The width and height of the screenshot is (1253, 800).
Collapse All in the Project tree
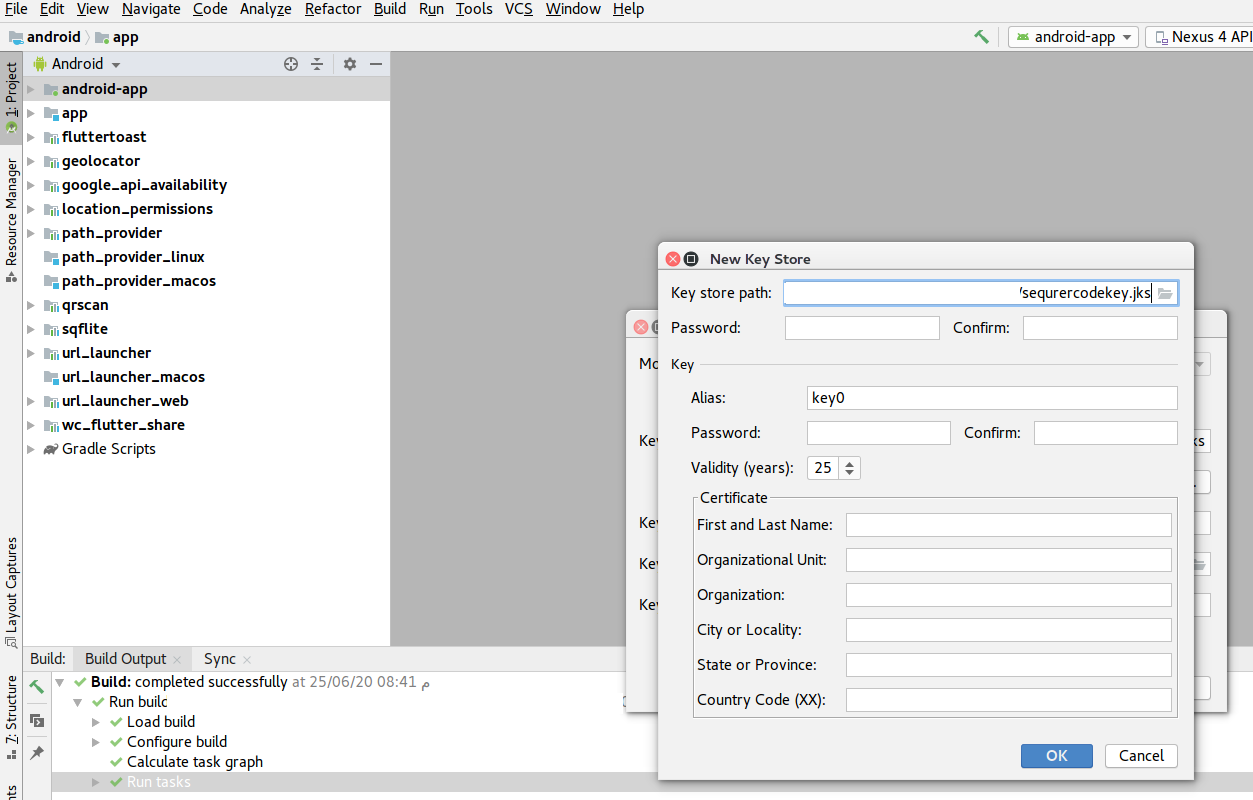pos(317,63)
